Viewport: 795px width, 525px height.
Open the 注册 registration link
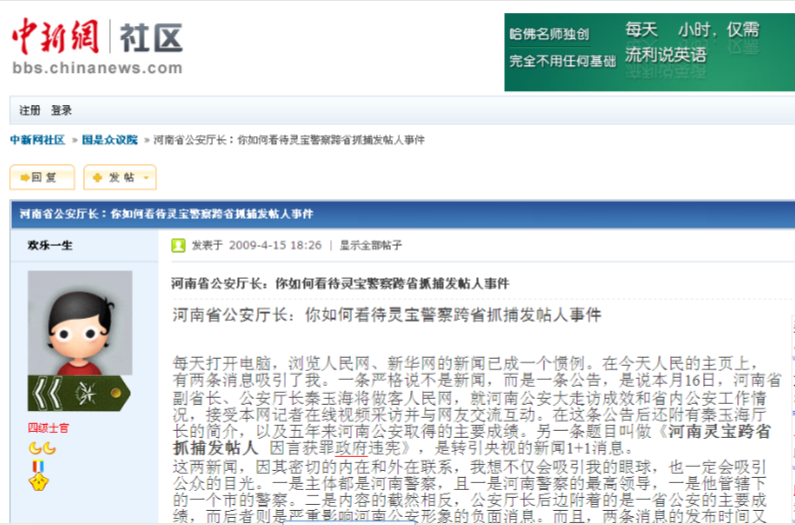30,110
